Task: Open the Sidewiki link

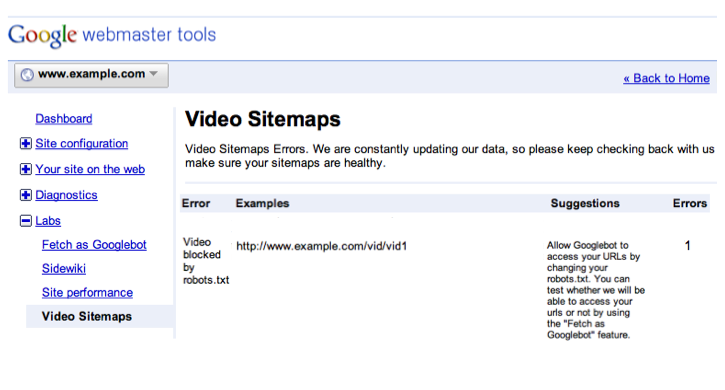Action: pos(64,269)
